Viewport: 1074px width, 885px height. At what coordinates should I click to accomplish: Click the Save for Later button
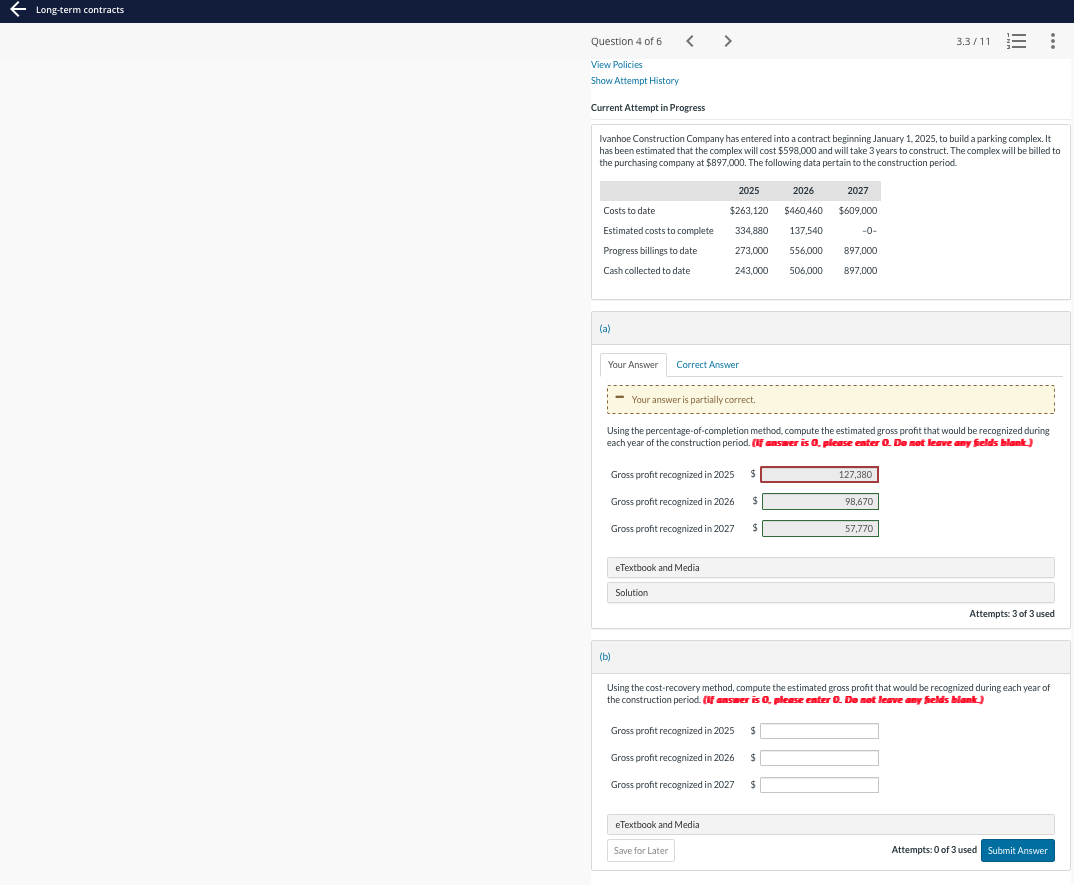pyautogui.click(x=640, y=851)
